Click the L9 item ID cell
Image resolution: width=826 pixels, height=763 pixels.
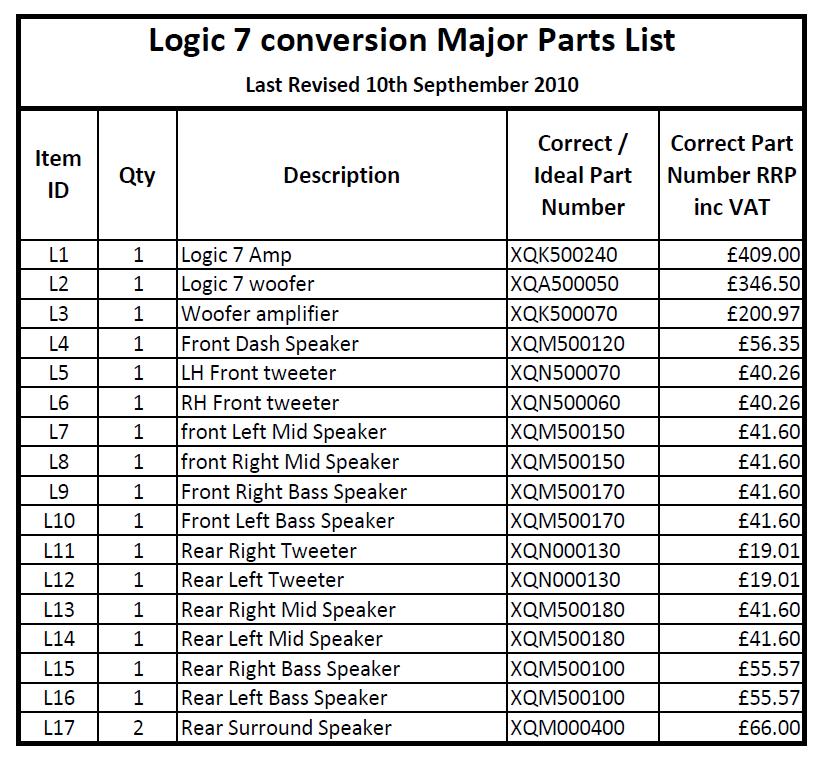click(58, 492)
